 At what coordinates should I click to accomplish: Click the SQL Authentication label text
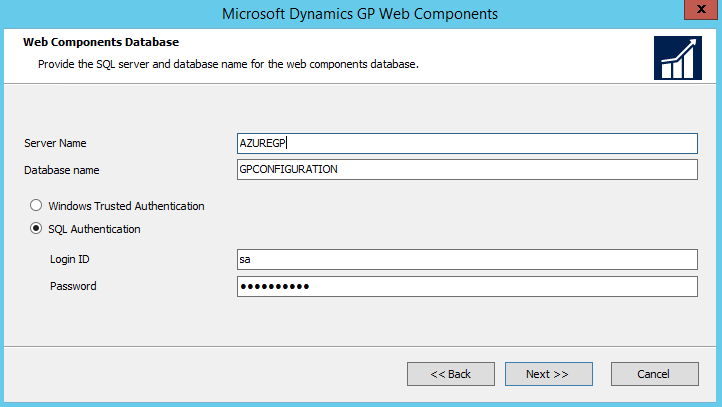[x=94, y=229]
